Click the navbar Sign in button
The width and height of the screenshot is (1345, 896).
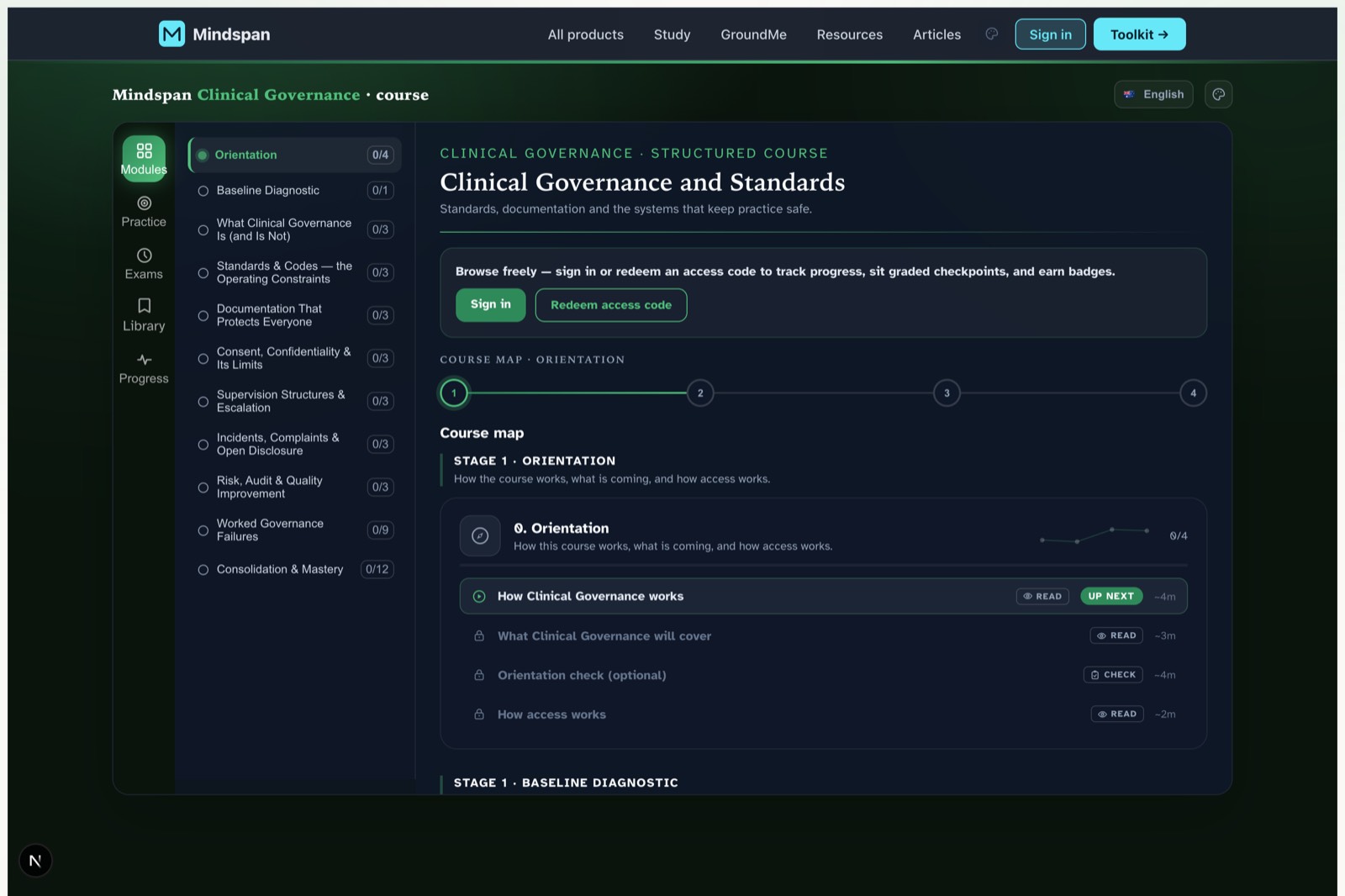pos(1050,34)
